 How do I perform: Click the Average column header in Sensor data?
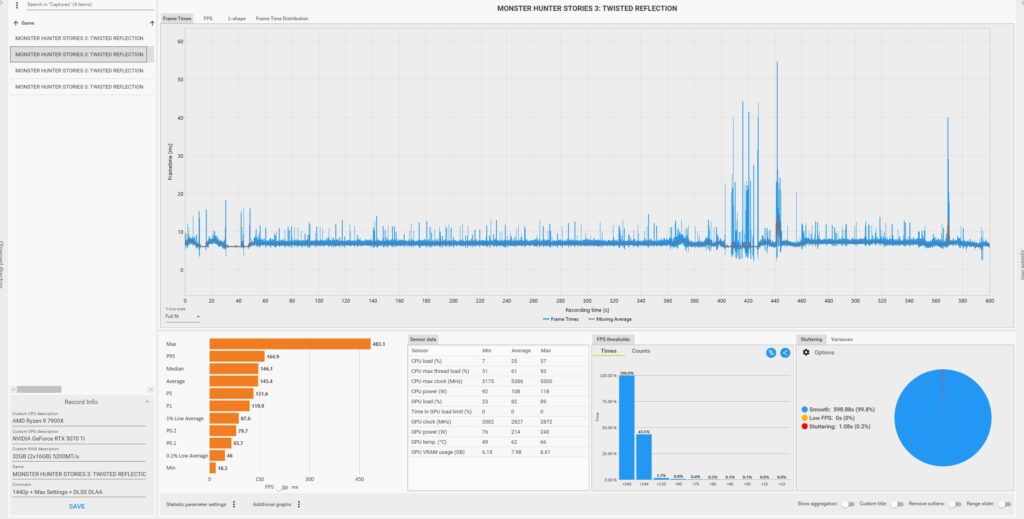click(x=520, y=351)
